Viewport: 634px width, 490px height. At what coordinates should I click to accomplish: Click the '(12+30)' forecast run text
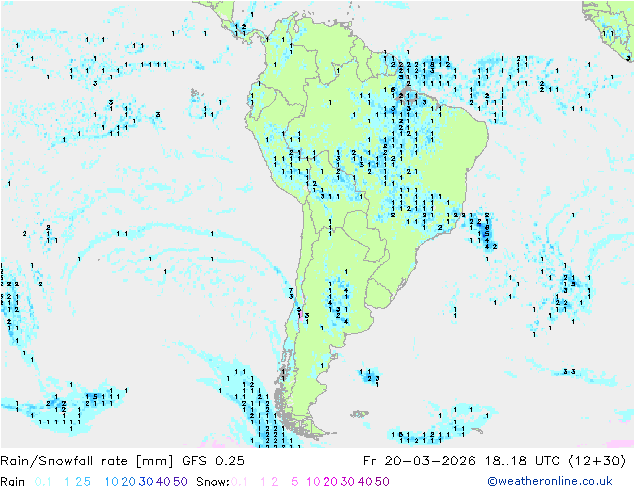pyautogui.click(x=597, y=461)
